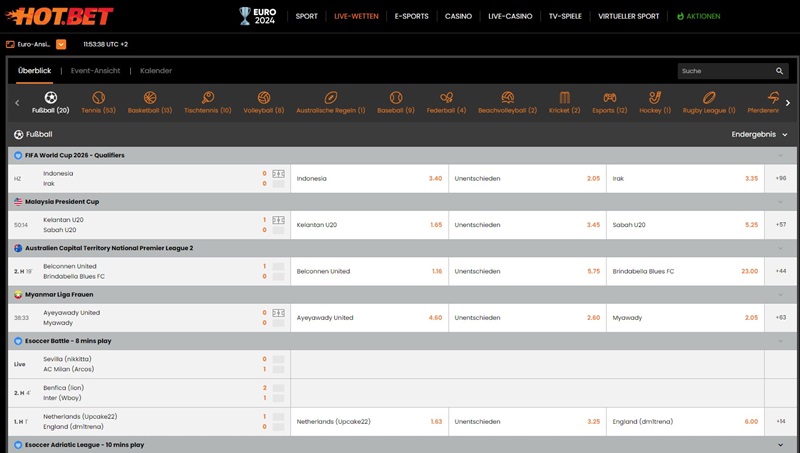Open the AKTIONEN promotions menu

tap(698, 16)
